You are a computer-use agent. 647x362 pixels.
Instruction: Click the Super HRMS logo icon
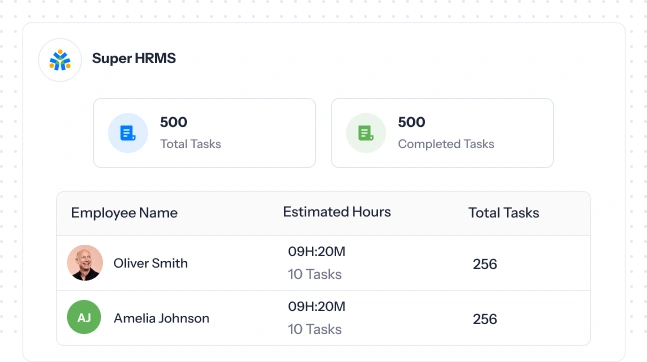tap(60, 60)
